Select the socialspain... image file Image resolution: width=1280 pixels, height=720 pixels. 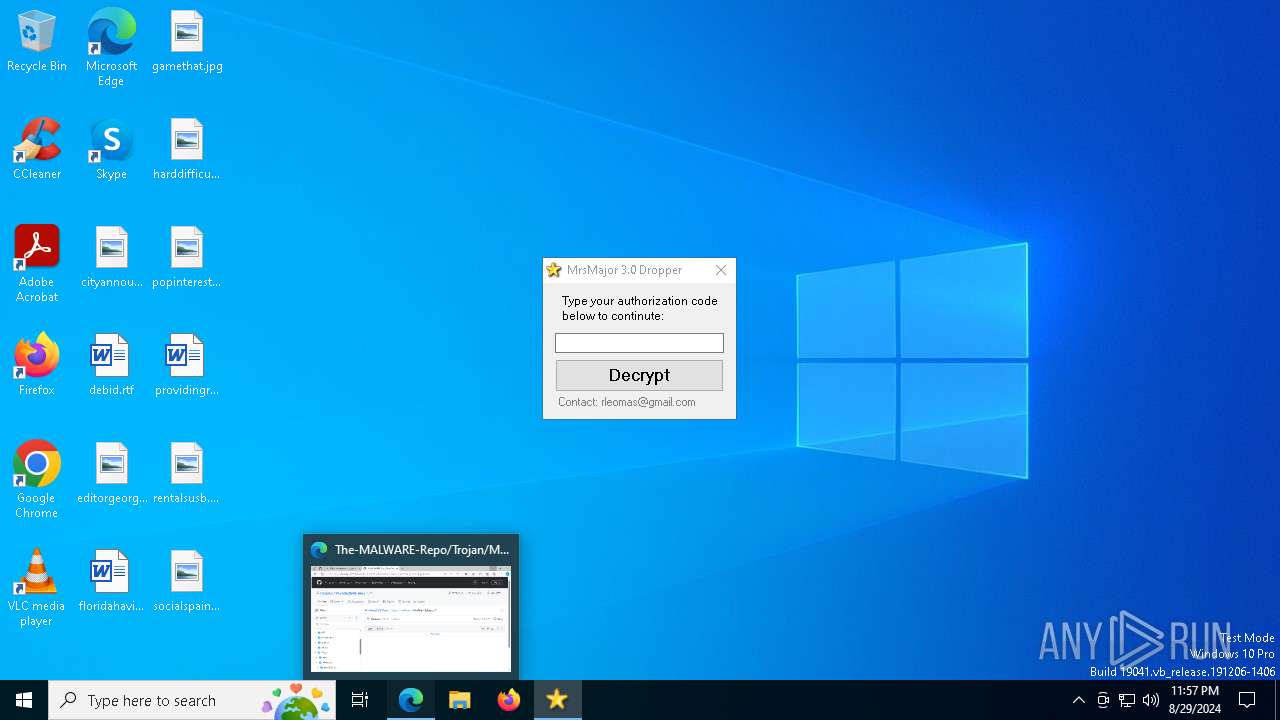click(x=187, y=582)
